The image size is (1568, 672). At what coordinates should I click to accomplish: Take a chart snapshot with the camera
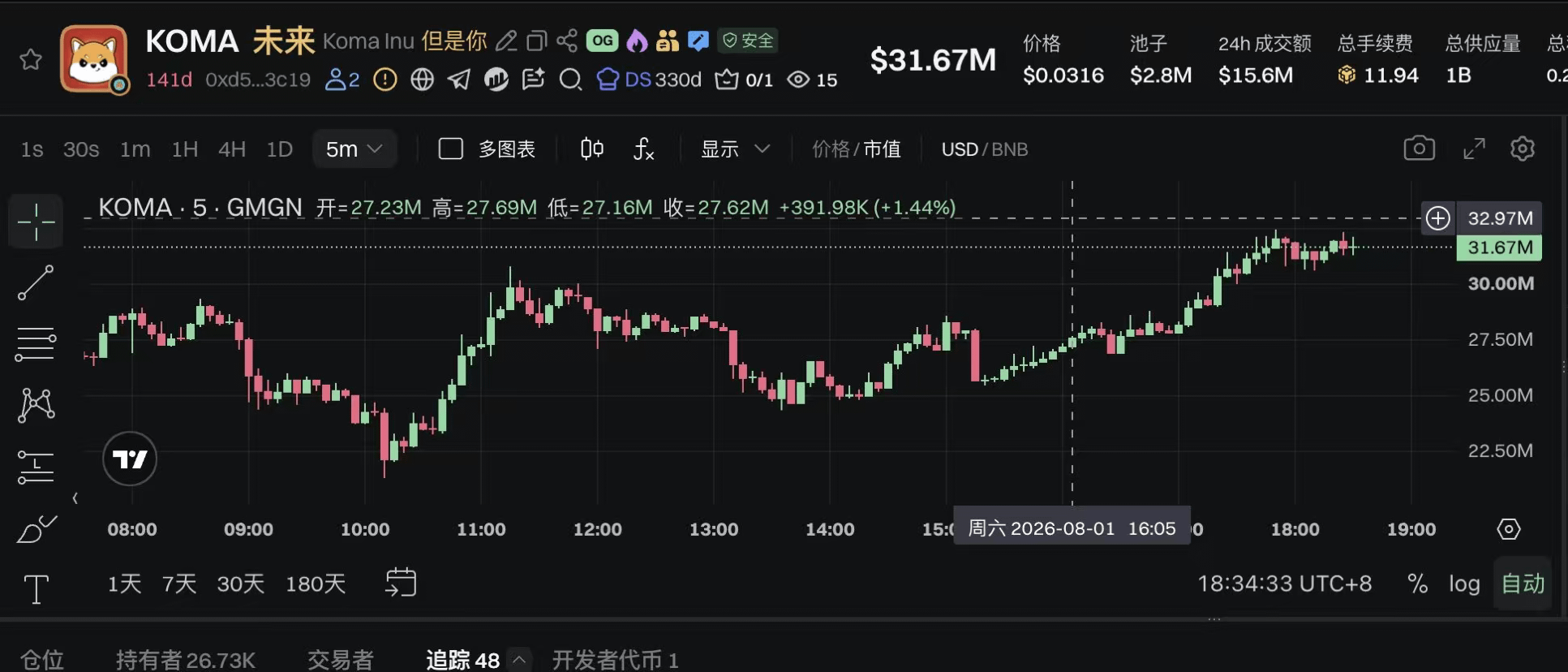point(1420,149)
